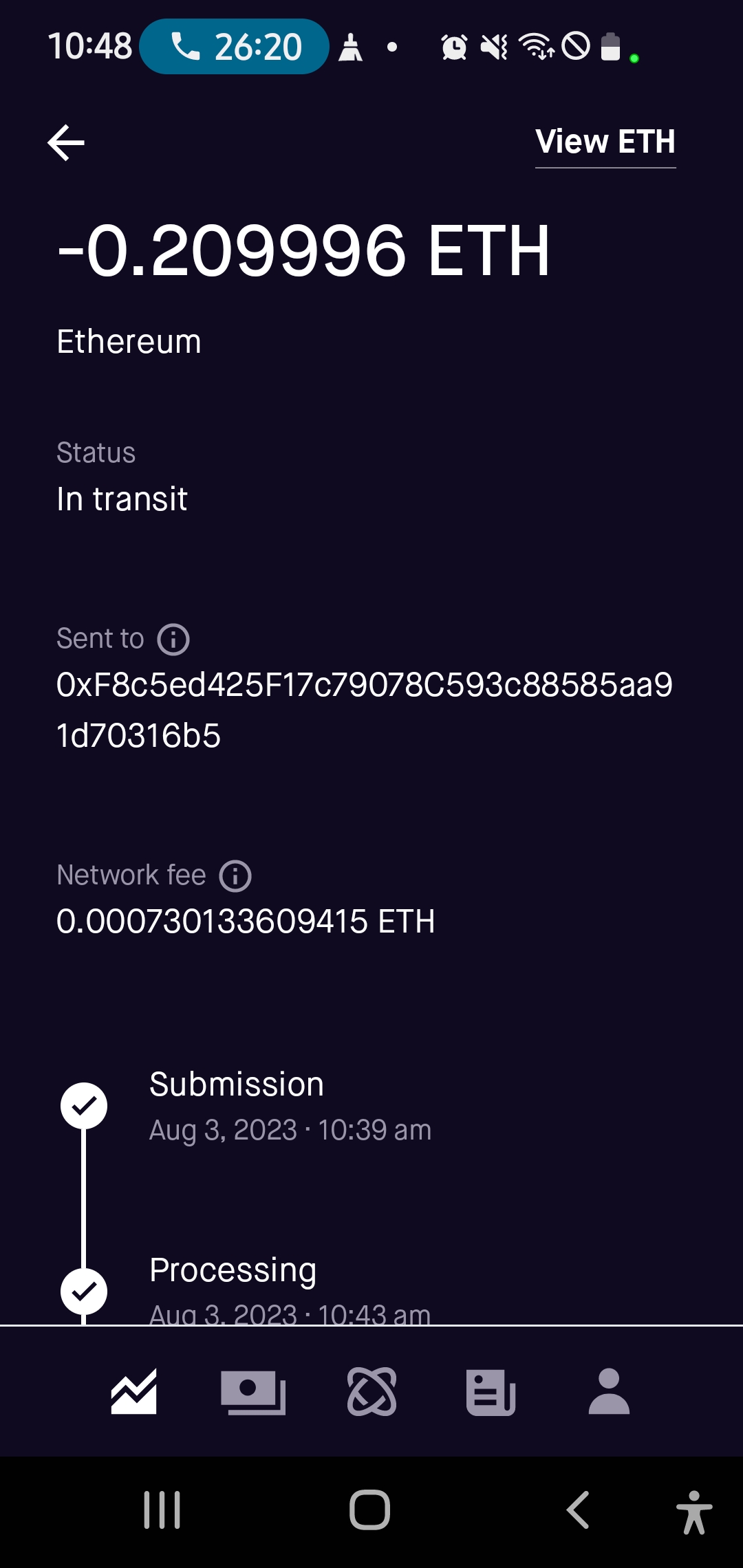
Task: Tap the recipient wallet address text
Action: tap(364, 710)
